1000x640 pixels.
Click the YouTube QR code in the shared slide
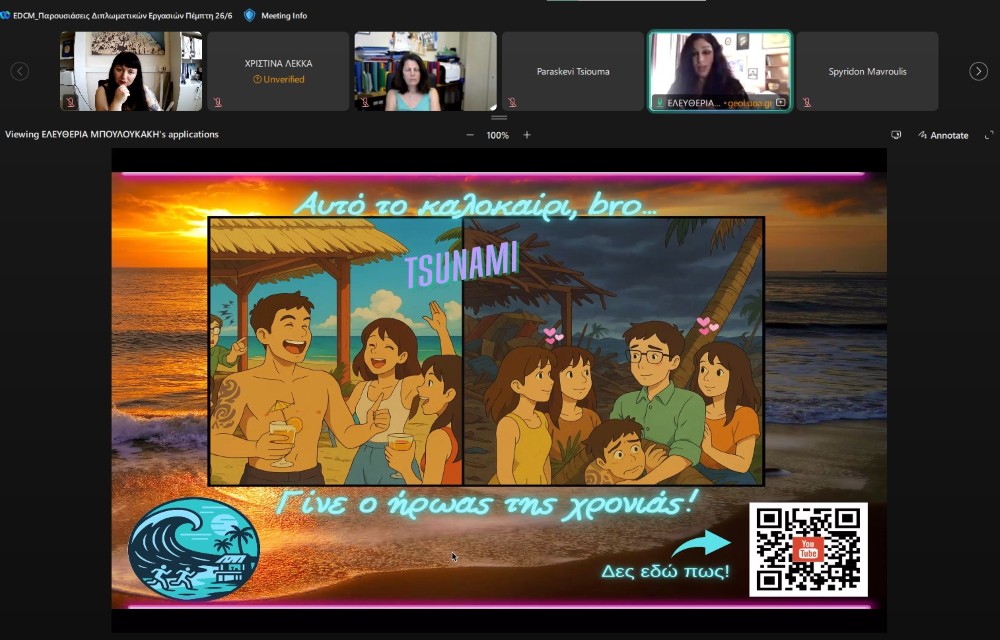808,549
